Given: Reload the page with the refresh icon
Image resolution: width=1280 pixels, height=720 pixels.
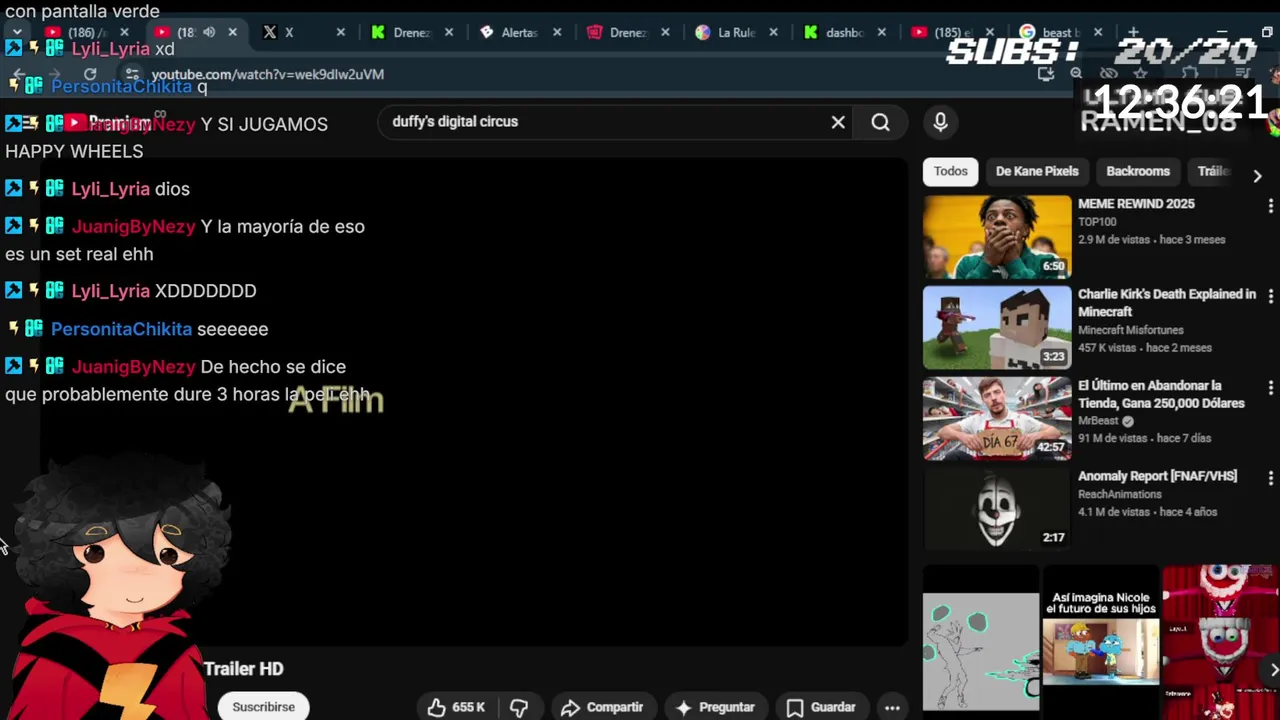Looking at the screenshot, I should pos(90,74).
